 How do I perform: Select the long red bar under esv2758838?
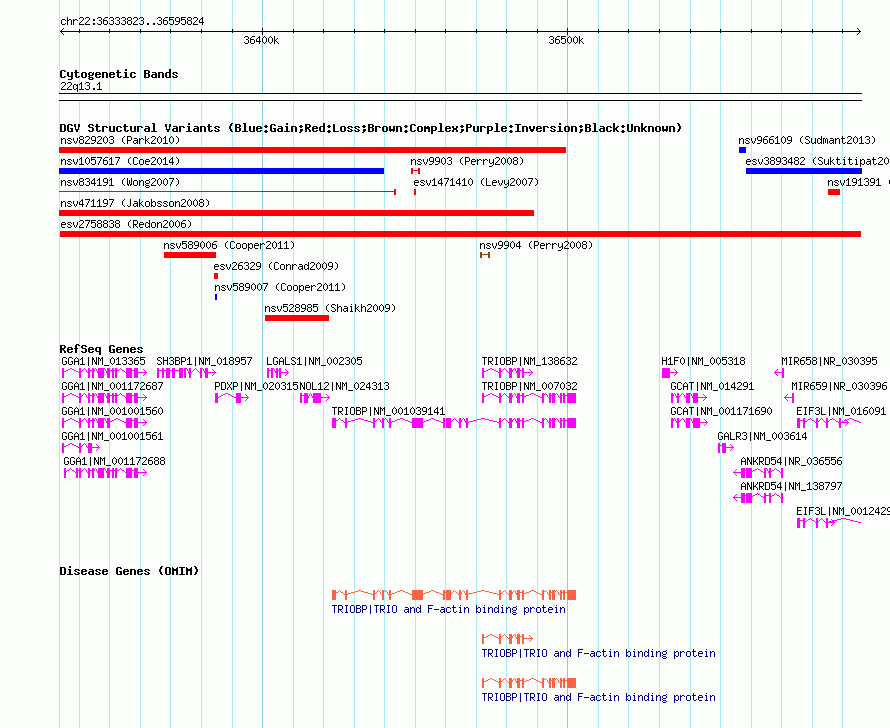pos(460,234)
